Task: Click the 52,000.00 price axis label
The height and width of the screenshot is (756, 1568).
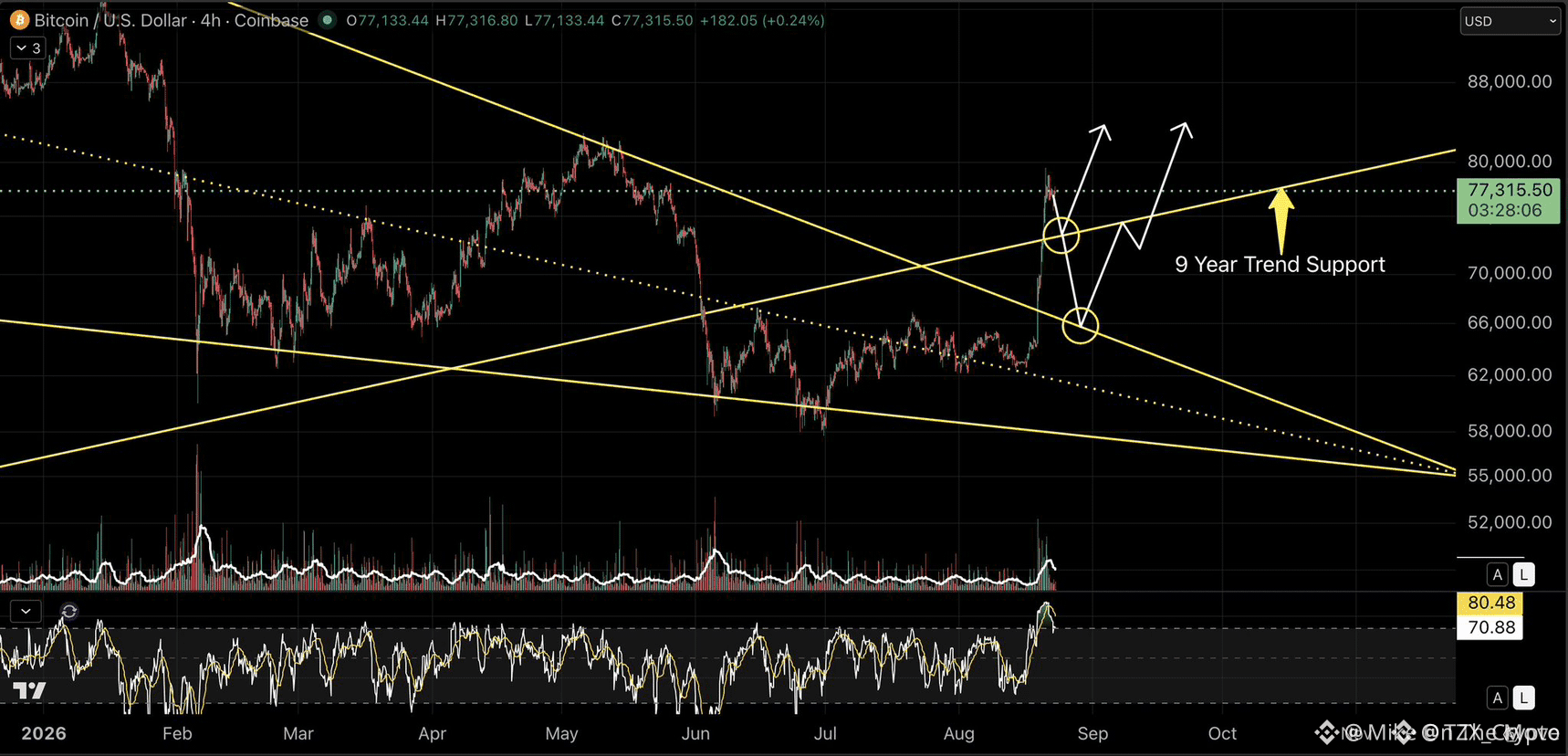Action: (1510, 522)
